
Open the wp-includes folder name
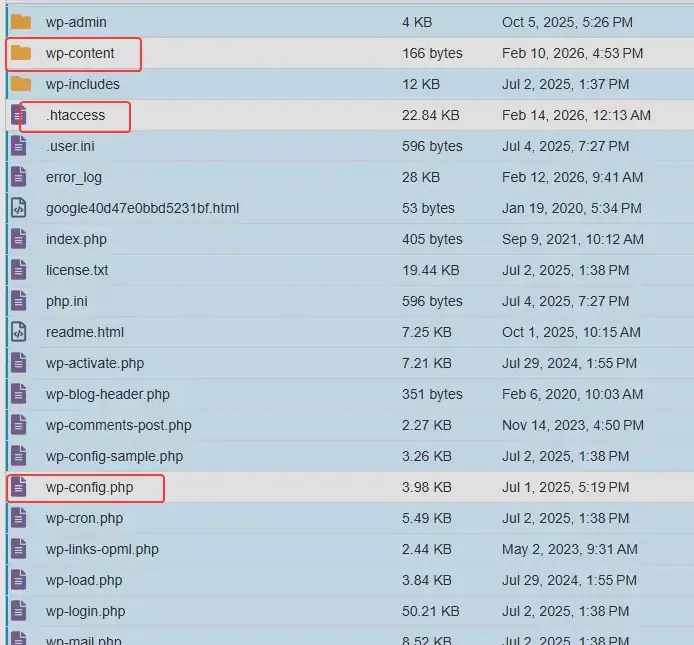(x=83, y=84)
